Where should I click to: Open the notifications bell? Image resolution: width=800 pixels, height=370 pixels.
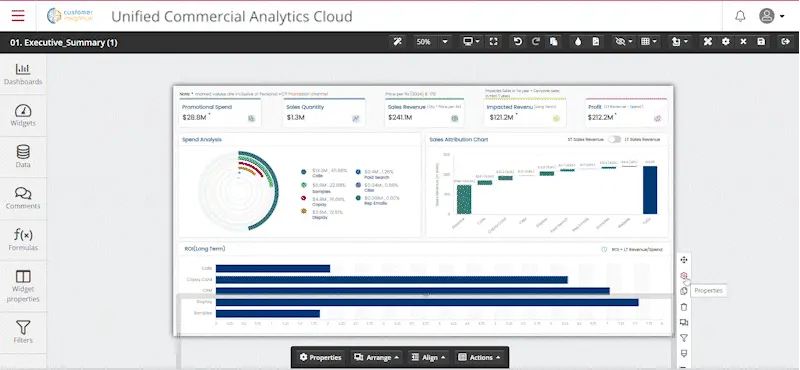coord(740,16)
